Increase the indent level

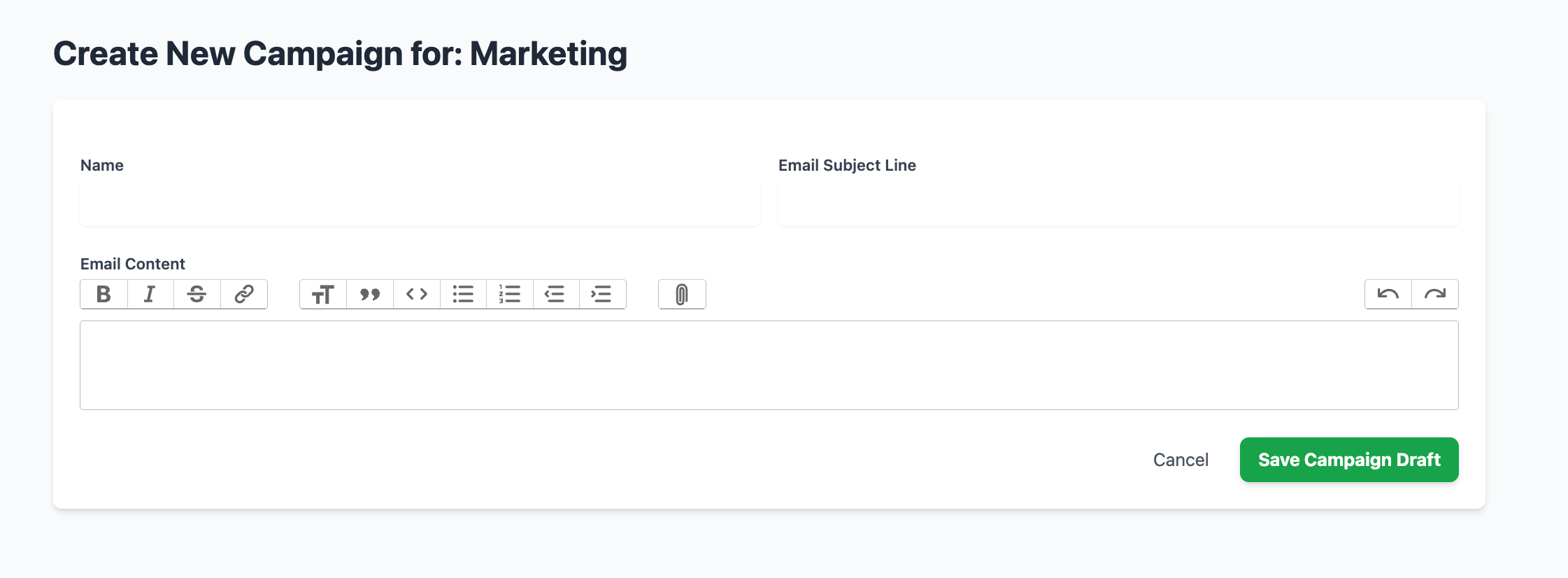pos(602,295)
